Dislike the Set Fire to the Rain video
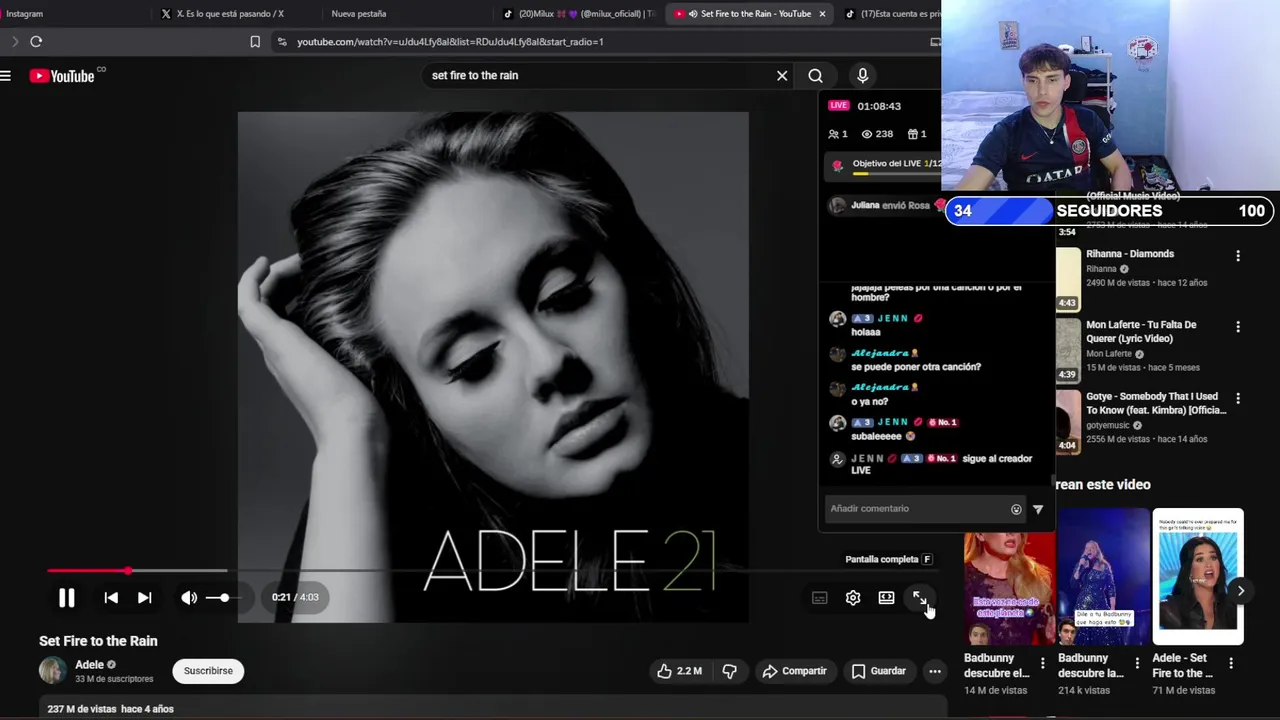1280x720 pixels. [730, 671]
